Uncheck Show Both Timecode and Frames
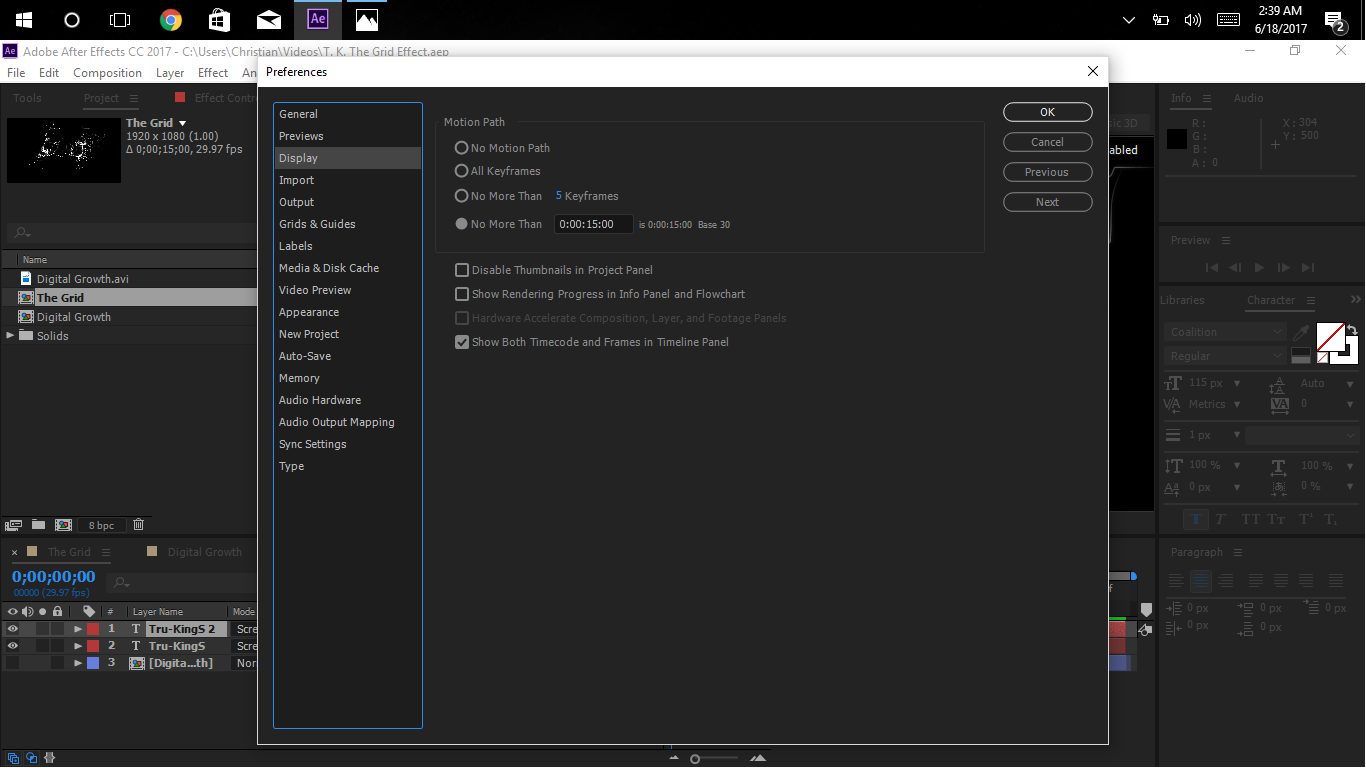1366x768 pixels. (x=462, y=342)
